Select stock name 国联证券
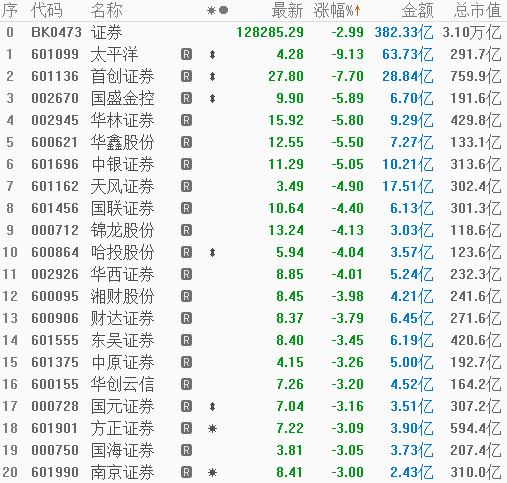This screenshot has height=483, width=507. click(122, 208)
